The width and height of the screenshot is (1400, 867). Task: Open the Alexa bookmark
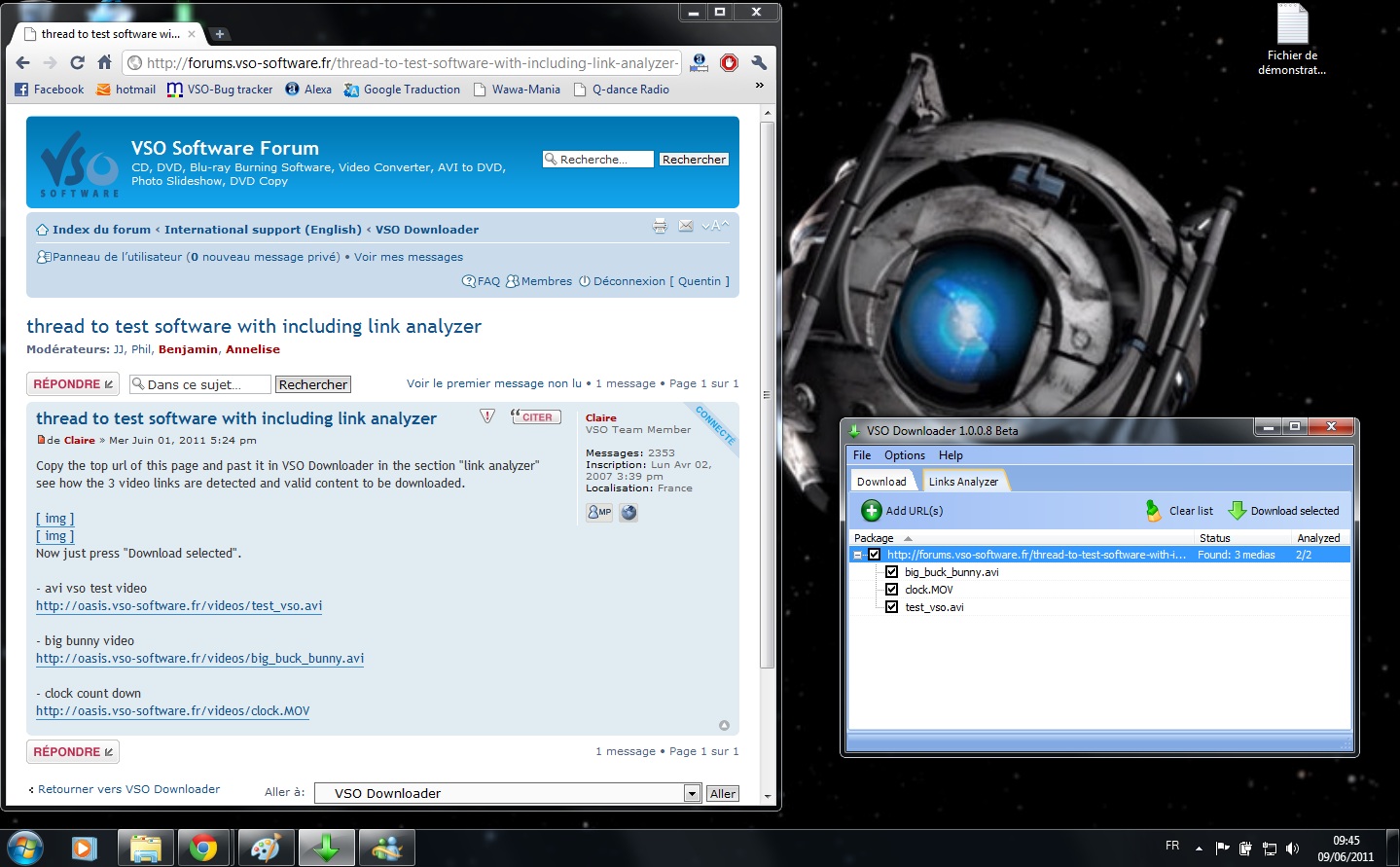point(308,90)
